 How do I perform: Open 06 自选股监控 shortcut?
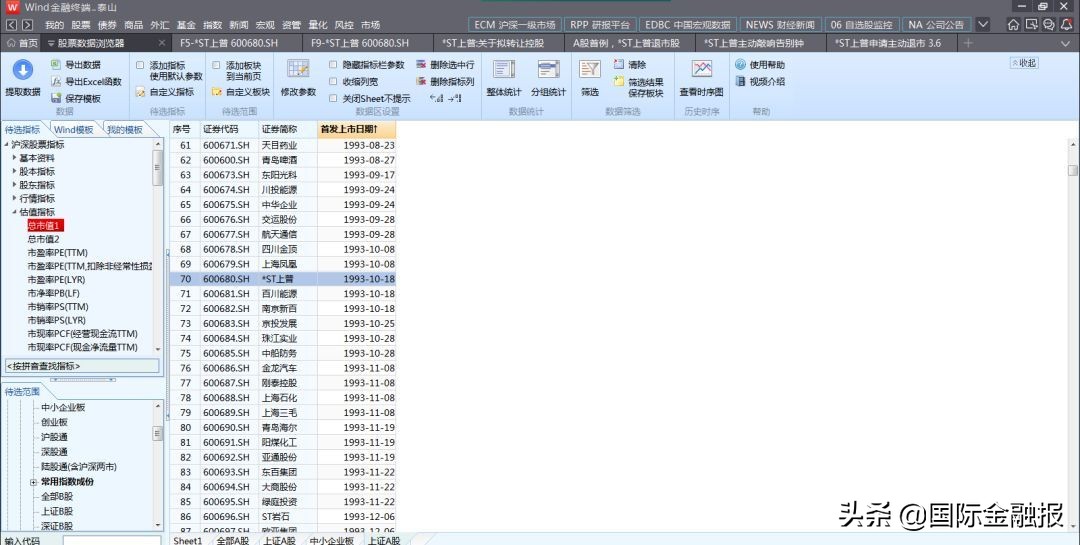(x=861, y=25)
